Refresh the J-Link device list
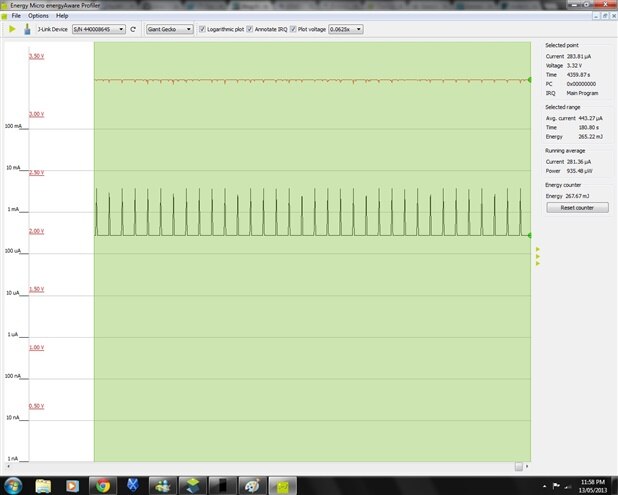 tap(134, 30)
